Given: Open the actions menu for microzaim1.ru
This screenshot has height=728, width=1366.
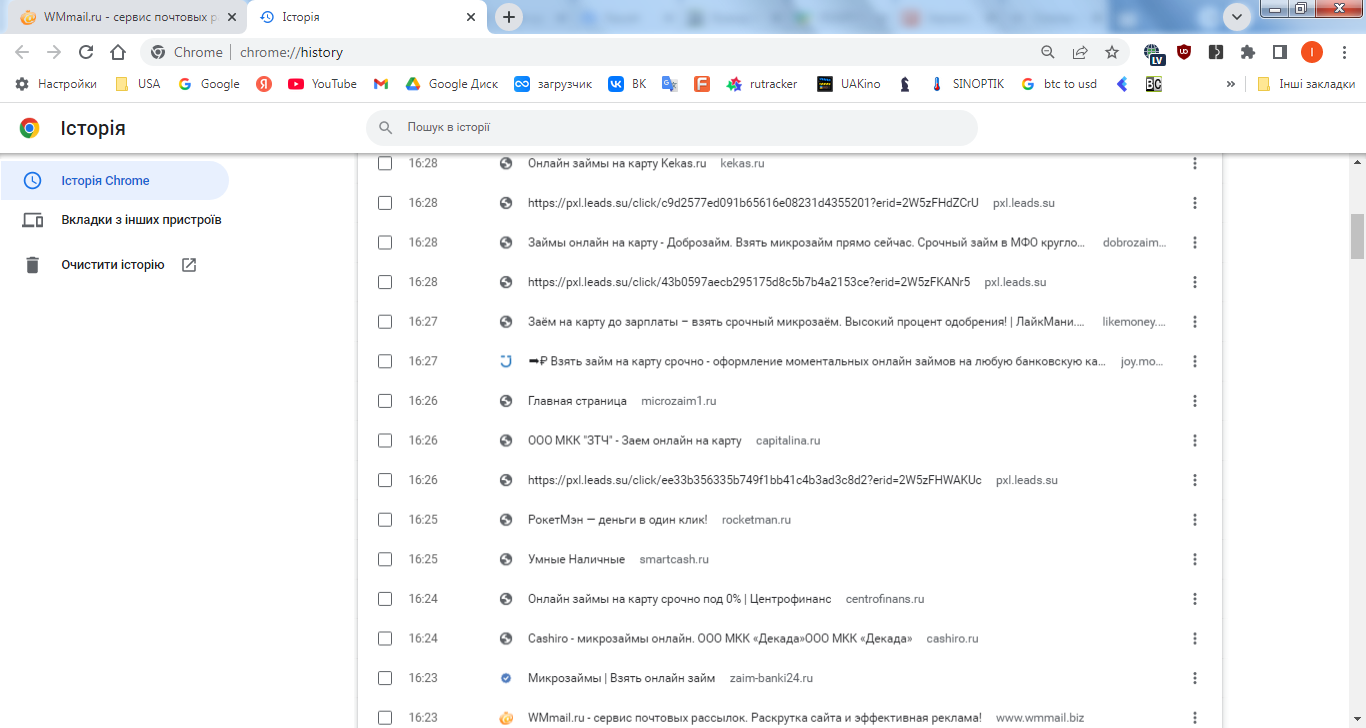Looking at the screenshot, I should (x=1195, y=401).
